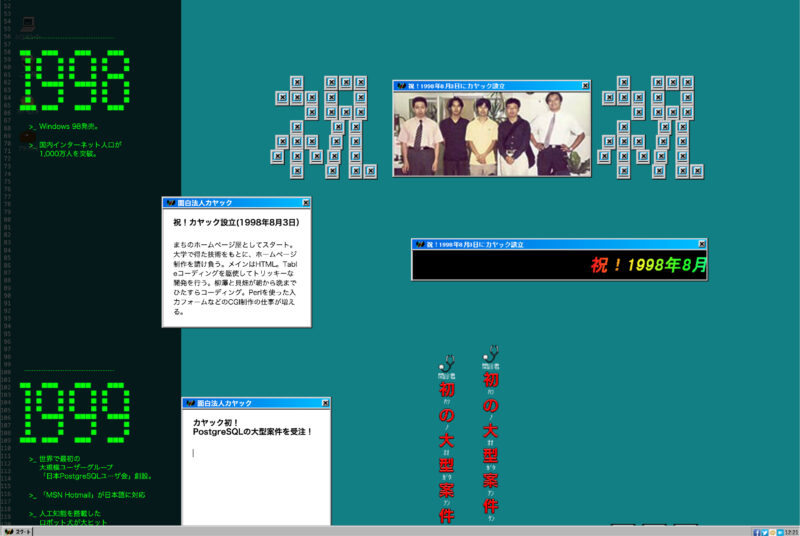Viewport: 800px width, 536px height.
Task: Click the Start button on the taskbar
Action: [x=18, y=530]
